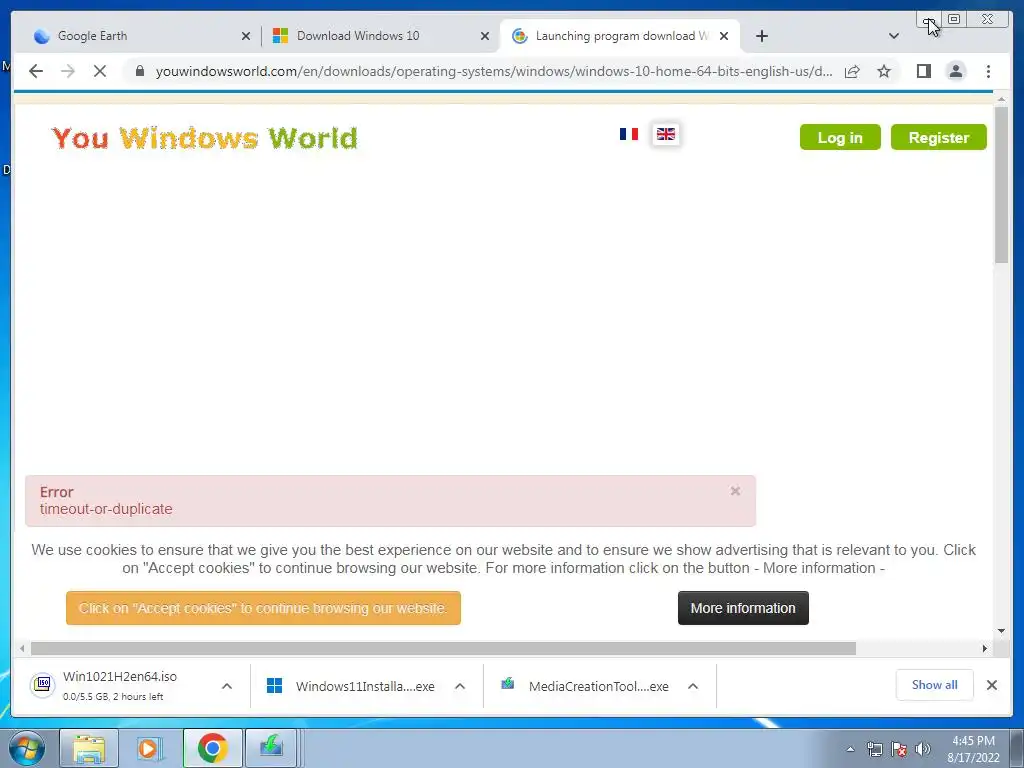
Task: Click the forward navigation arrow
Action: [x=68, y=71]
